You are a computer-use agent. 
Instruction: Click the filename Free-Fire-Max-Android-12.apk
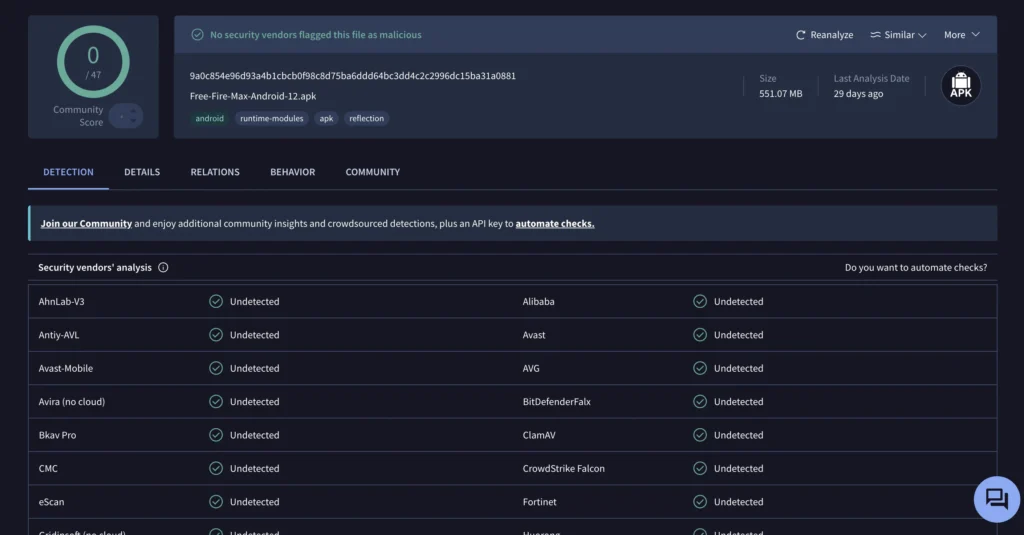(253, 96)
